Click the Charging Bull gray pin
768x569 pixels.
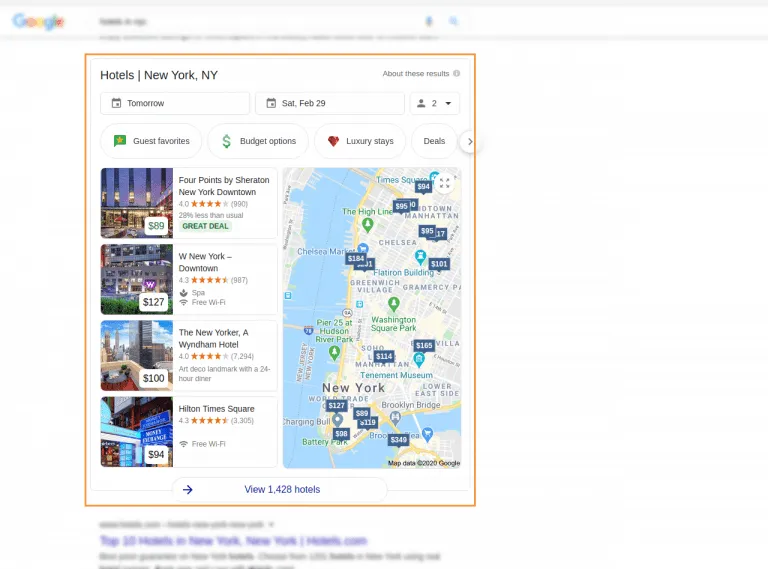point(337,421)
